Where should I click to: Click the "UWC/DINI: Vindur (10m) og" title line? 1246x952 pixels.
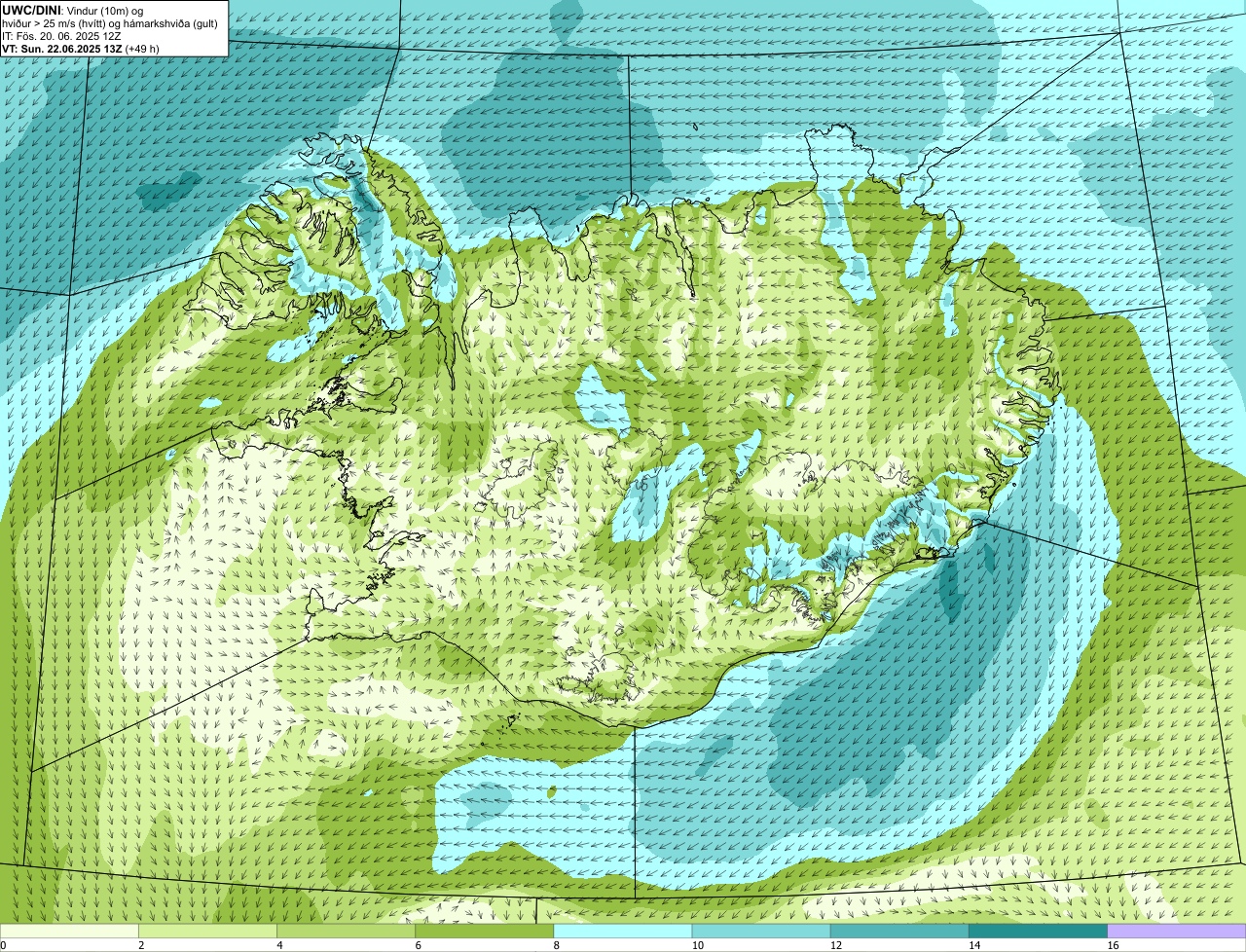click(73, 10)
